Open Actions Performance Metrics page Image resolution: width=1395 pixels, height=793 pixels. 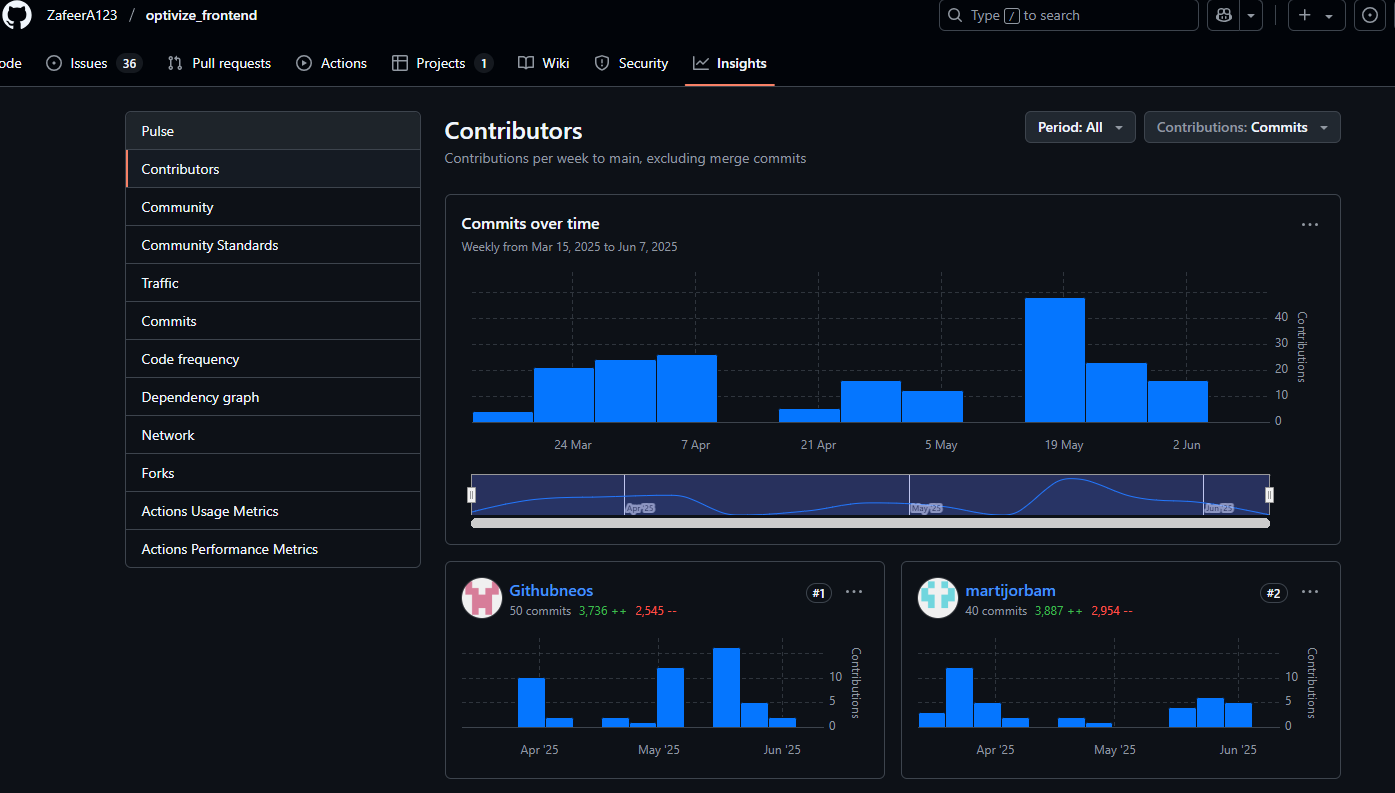coord(273,549)
